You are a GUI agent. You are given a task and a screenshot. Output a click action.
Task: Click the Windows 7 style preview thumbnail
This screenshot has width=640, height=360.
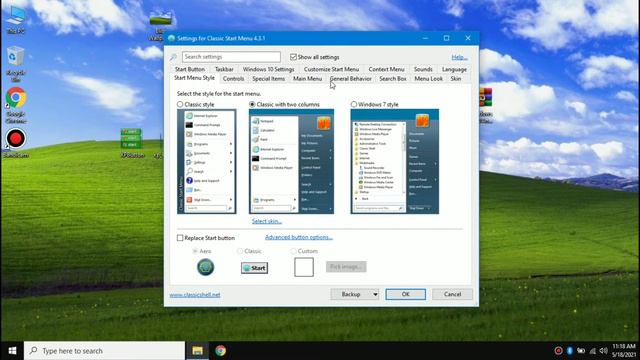[x=395, y=161]
